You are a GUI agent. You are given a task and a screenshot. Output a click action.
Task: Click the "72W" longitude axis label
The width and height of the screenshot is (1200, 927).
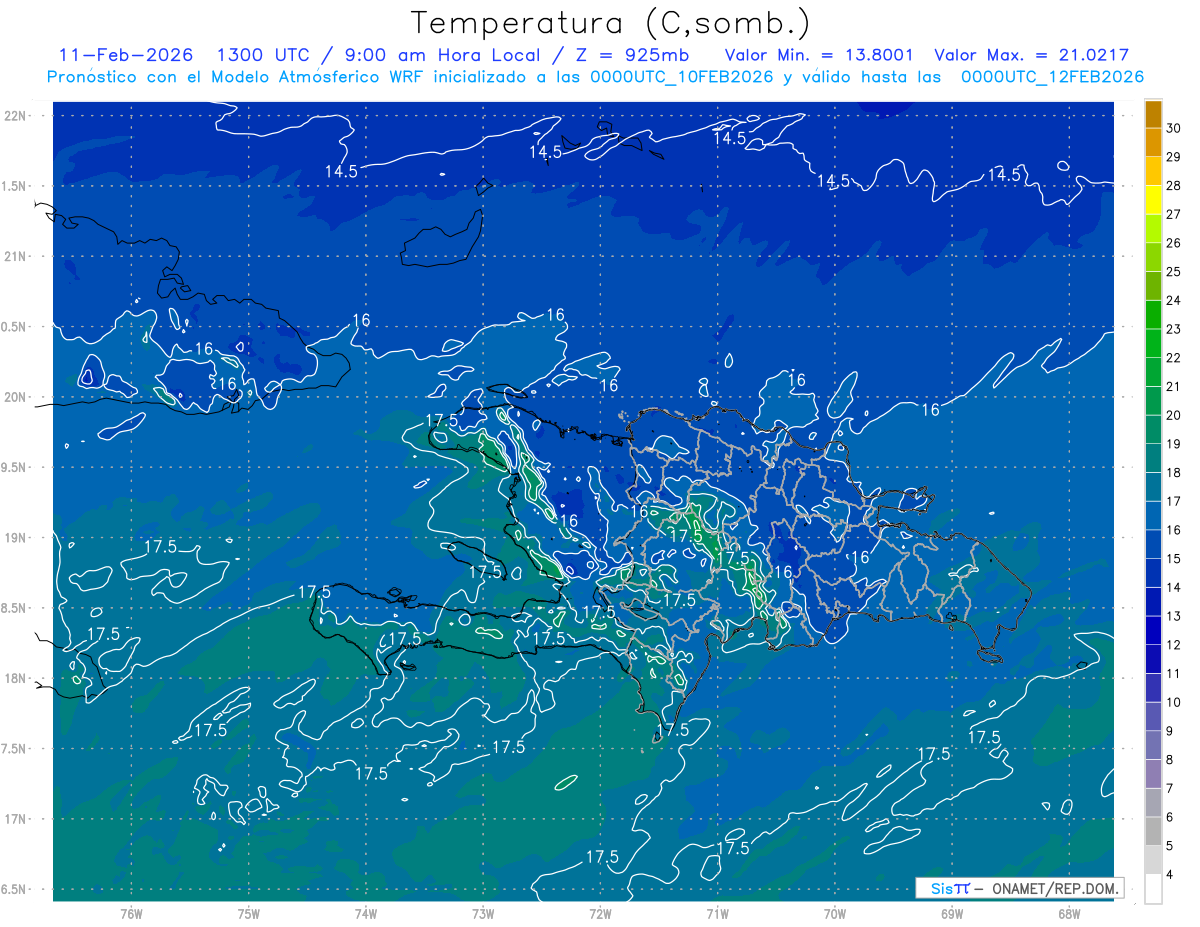600,914
